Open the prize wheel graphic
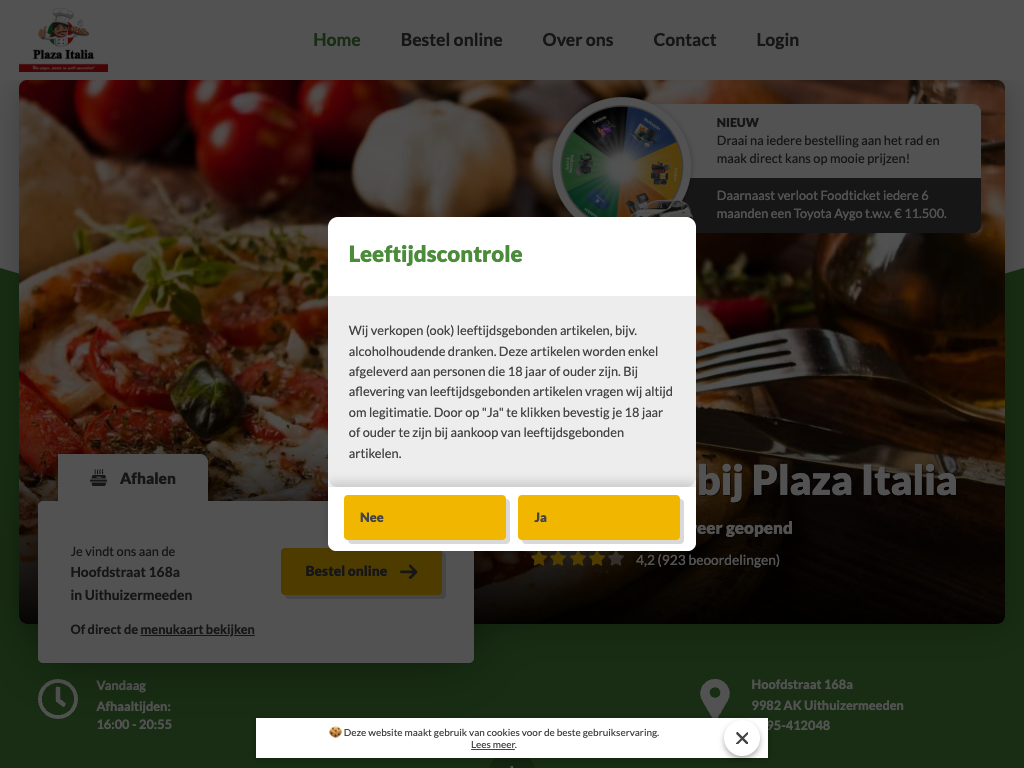This screenshot has height=768, width=1024. tap(622, 160)
